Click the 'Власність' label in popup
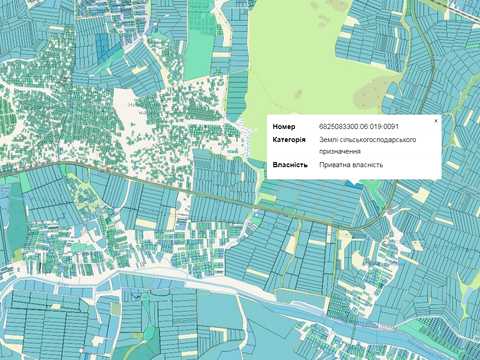This screenshot has width=480, height=360. [x=290, y=165]
